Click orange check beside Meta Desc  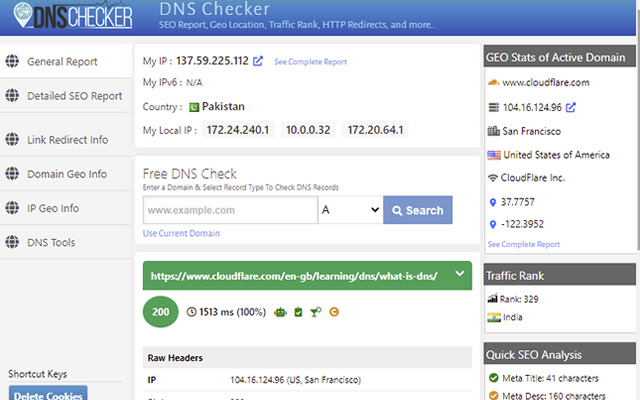[493, 395]
